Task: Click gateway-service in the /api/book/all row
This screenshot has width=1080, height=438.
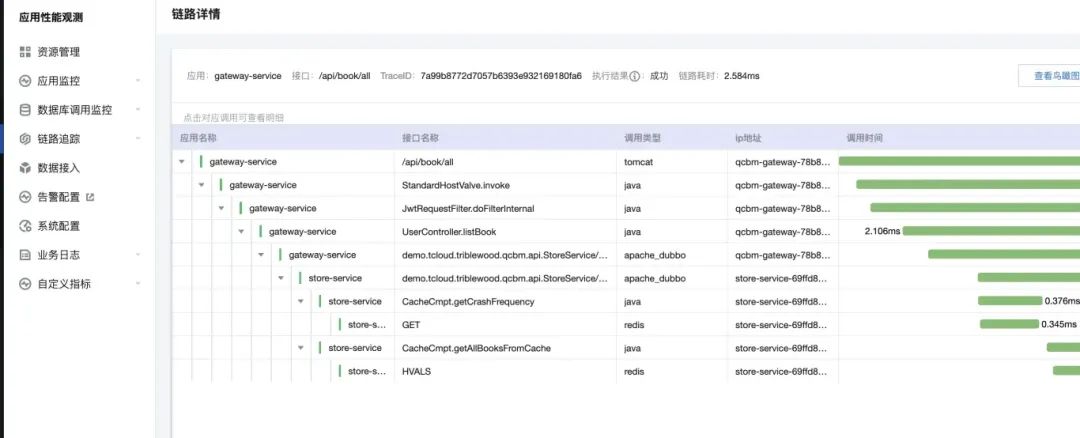Action: 243,162
